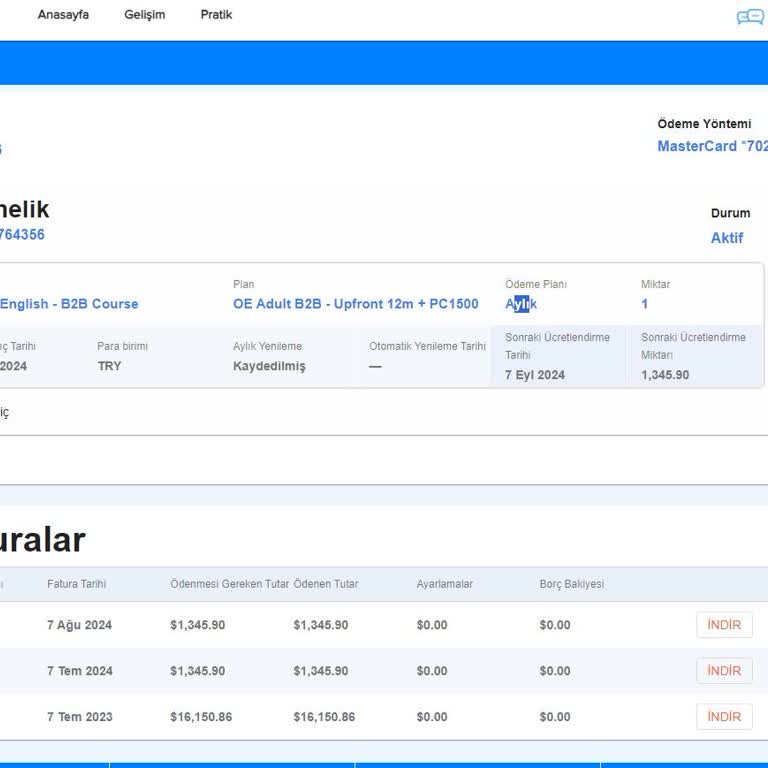Sort by the Fatura Tarihi column header
The image size is (768, 768).
click(x=76, y=584)
